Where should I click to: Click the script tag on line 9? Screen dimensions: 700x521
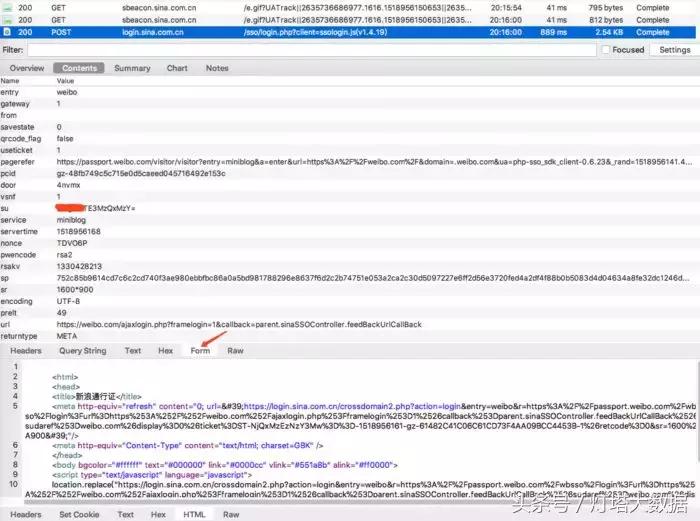click(152, 475)
